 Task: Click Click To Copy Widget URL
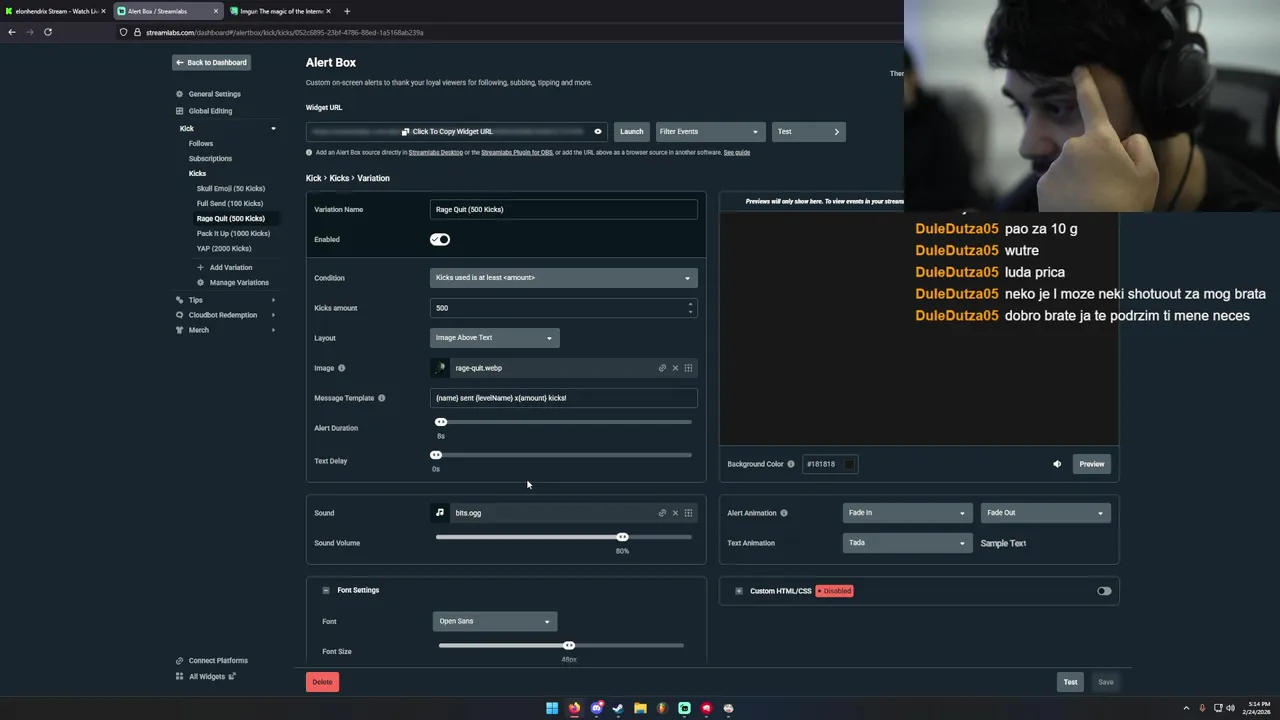point(447,131)
